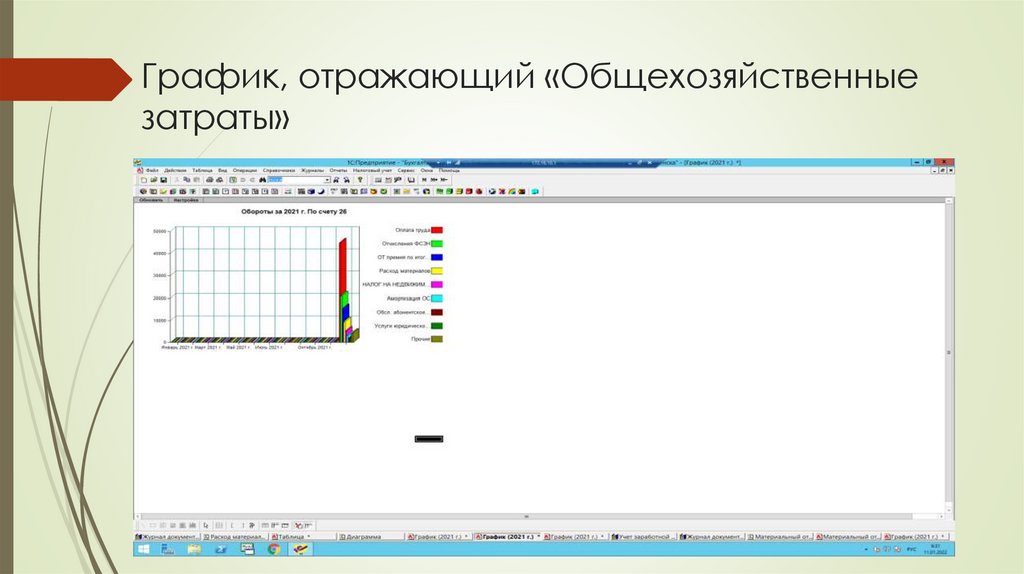Switch to the Диаграмма window tab

[372, 537]
